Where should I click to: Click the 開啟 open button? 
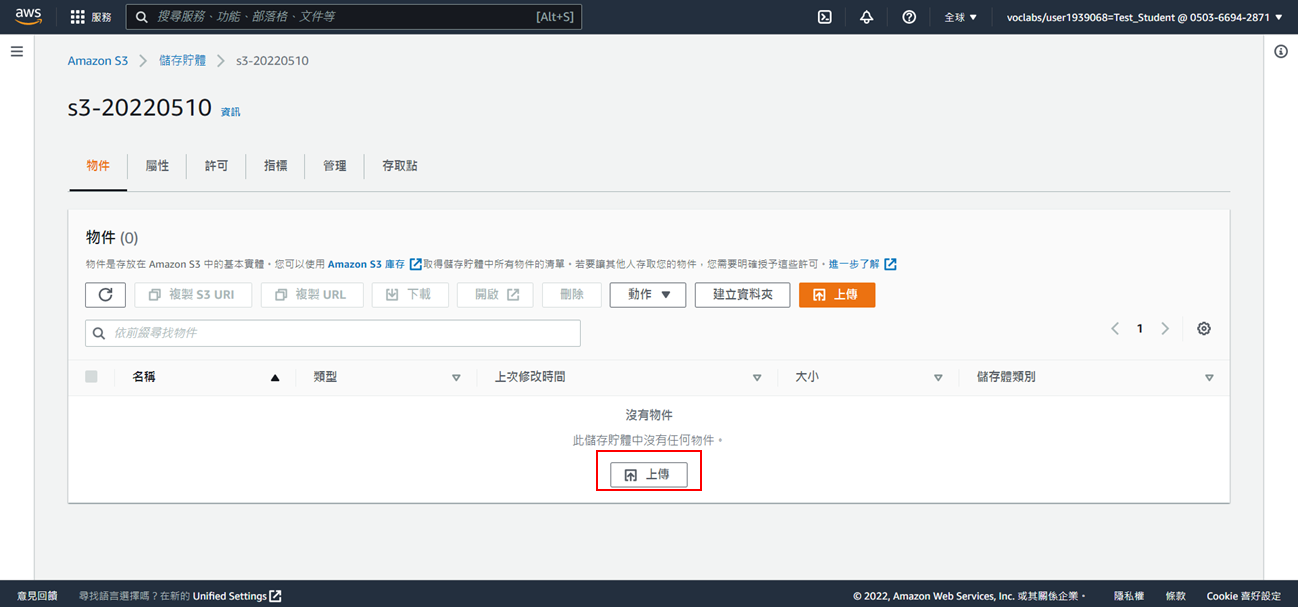495,295
